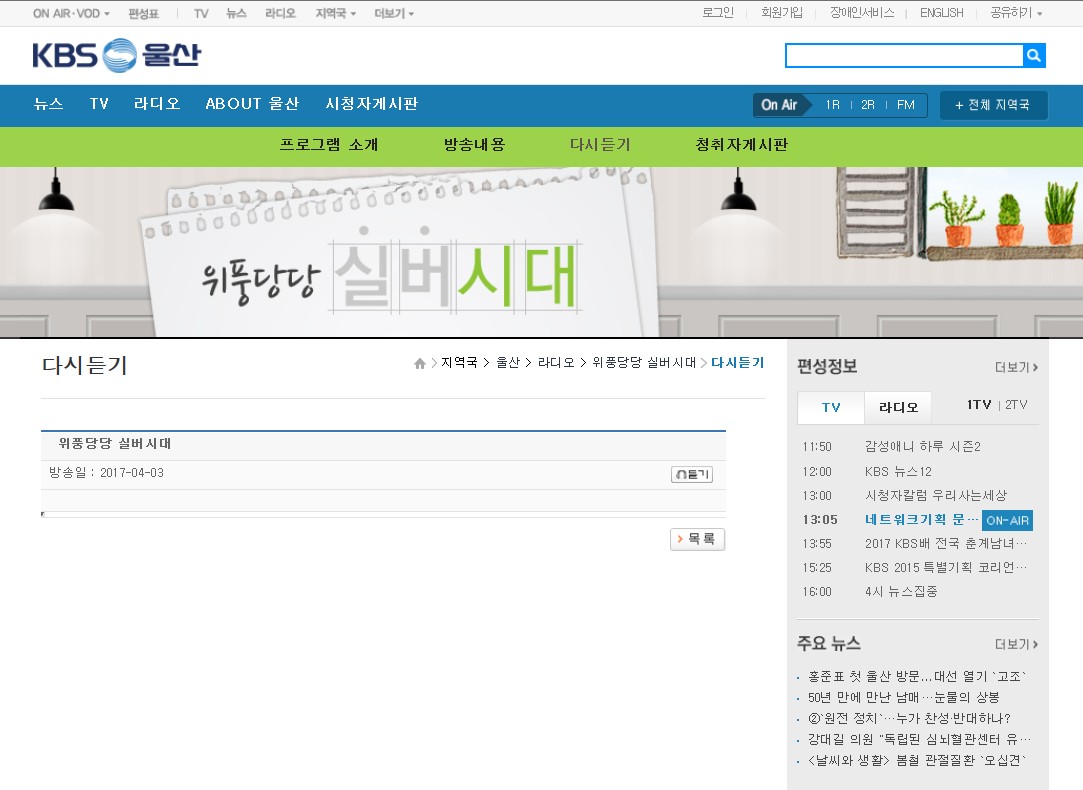The height and width of the screenshot is (790, 1083).
Task: Open 시청자게시판 menu
Action: tap(372, 104)
